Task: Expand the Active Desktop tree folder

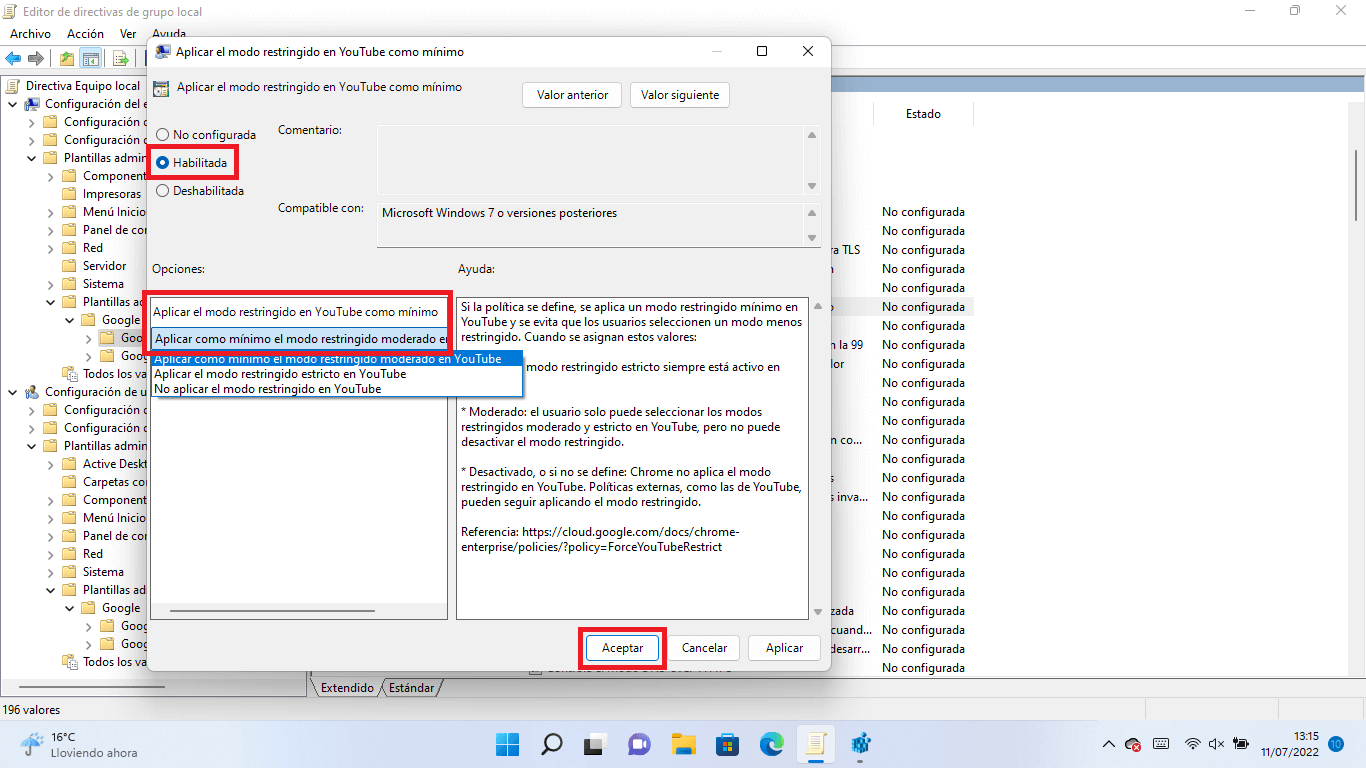Action: (x=51, y=464)
